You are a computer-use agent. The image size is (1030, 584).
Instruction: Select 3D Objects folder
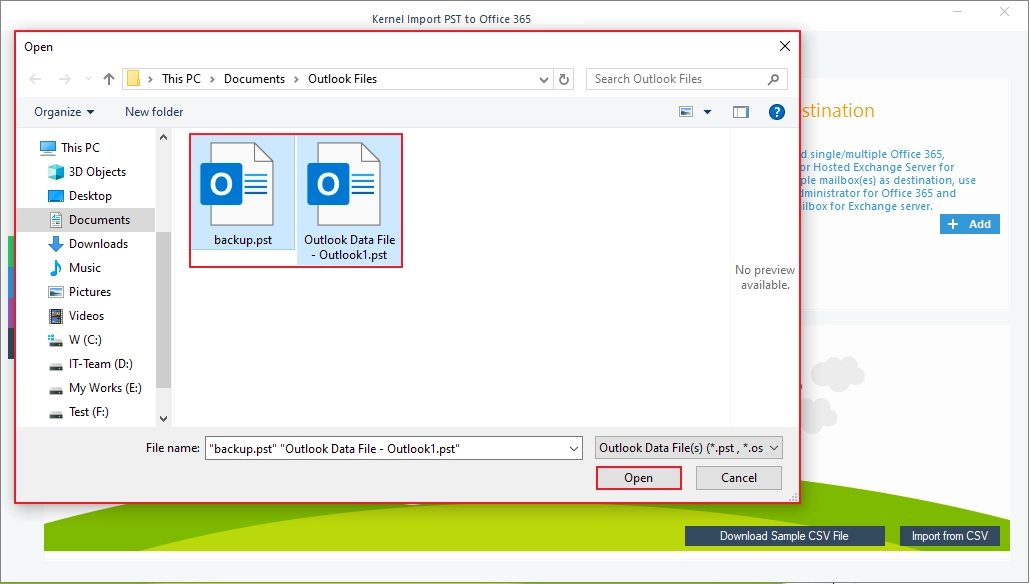87,172
